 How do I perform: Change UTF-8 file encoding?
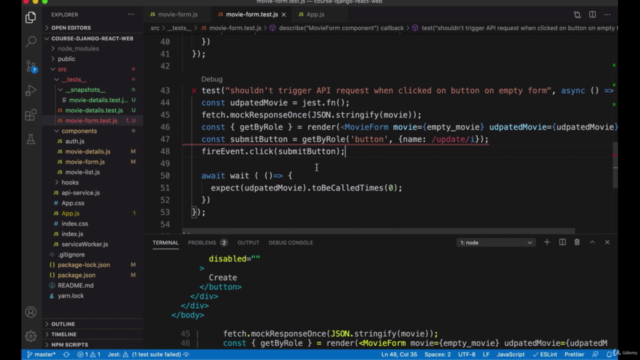(467, 355)
